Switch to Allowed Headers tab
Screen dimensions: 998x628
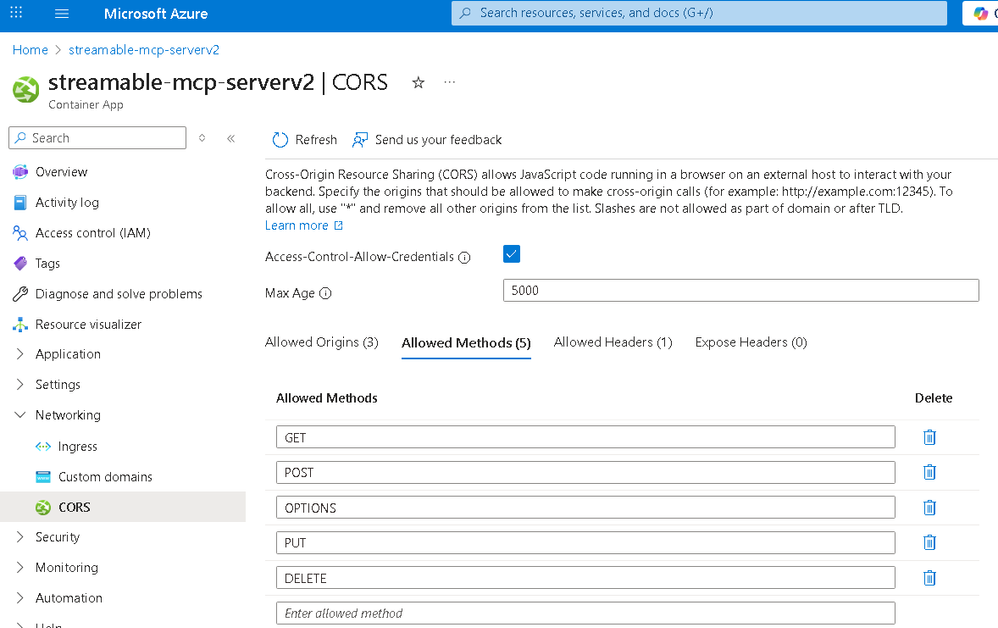point(612,342)
